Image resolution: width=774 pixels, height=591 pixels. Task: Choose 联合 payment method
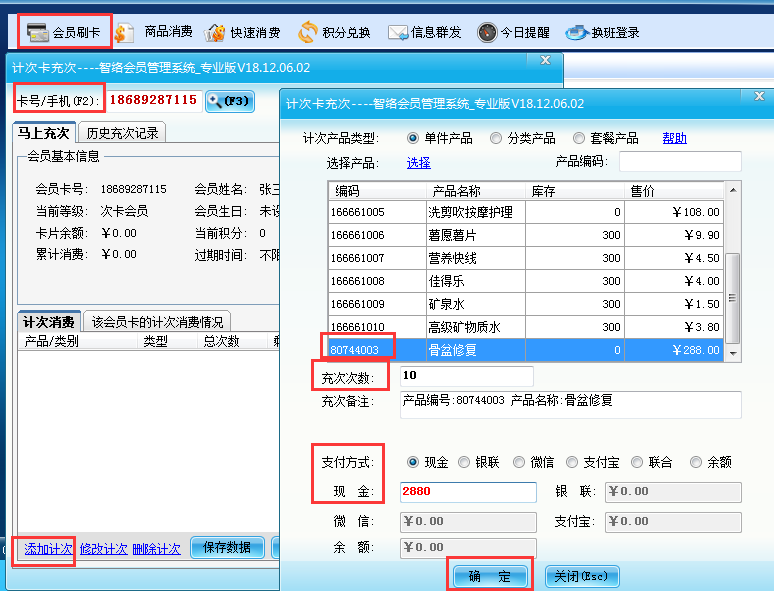(x=637, y=462)
